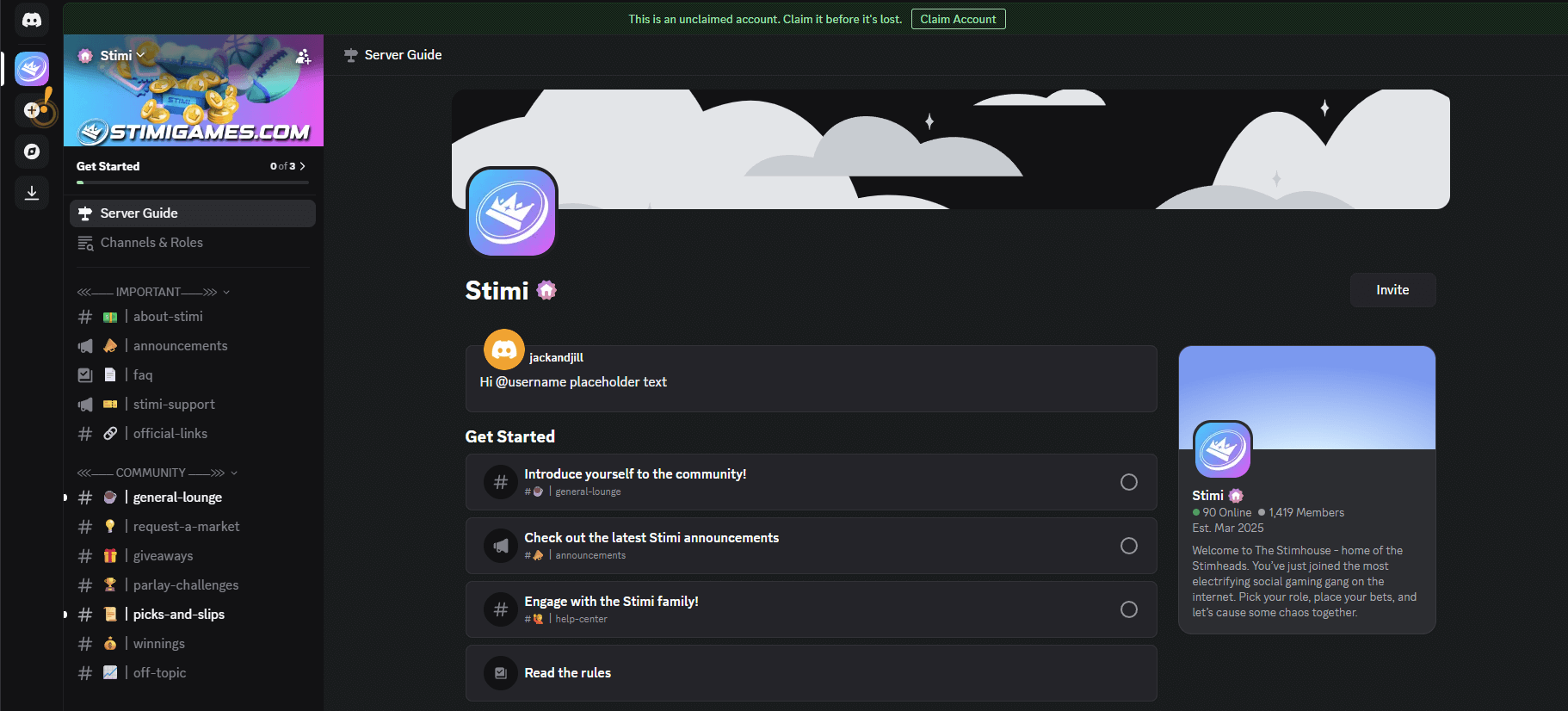This screenshot has width=1568, height=711.
Task: Click the Stimi community badge beside title
Action: click(546, 291)
